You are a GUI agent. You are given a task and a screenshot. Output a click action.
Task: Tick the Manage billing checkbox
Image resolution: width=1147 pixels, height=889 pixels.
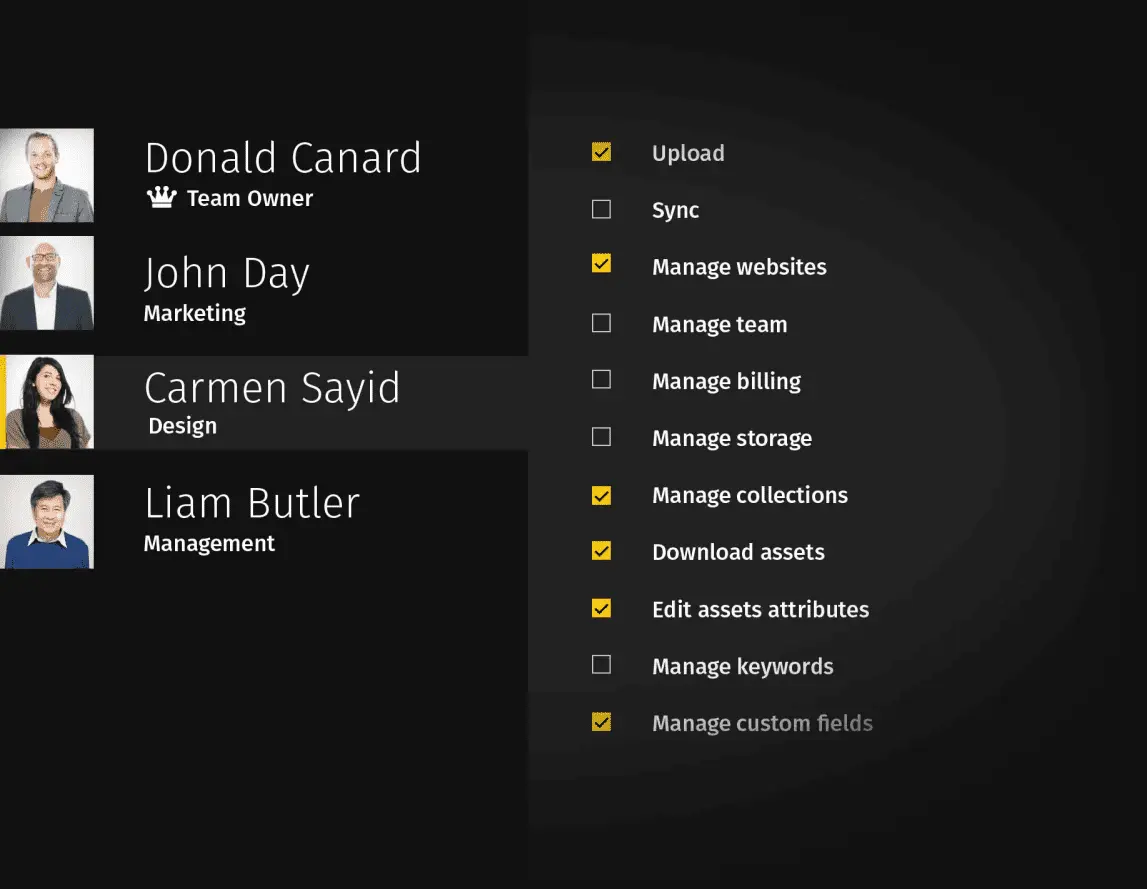tap(601, 379)
